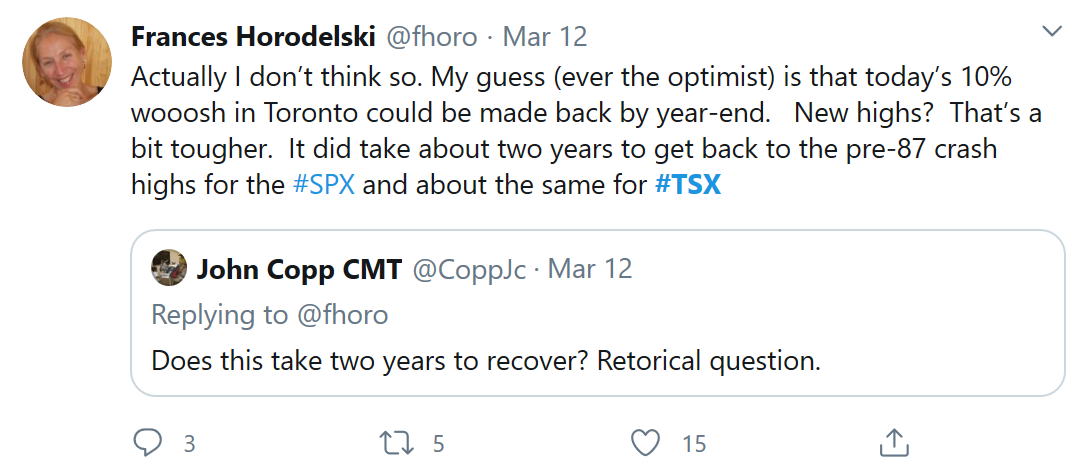1087x471 pixels.
Task: Open the #TSX hashtag
Action: (688, 187)
